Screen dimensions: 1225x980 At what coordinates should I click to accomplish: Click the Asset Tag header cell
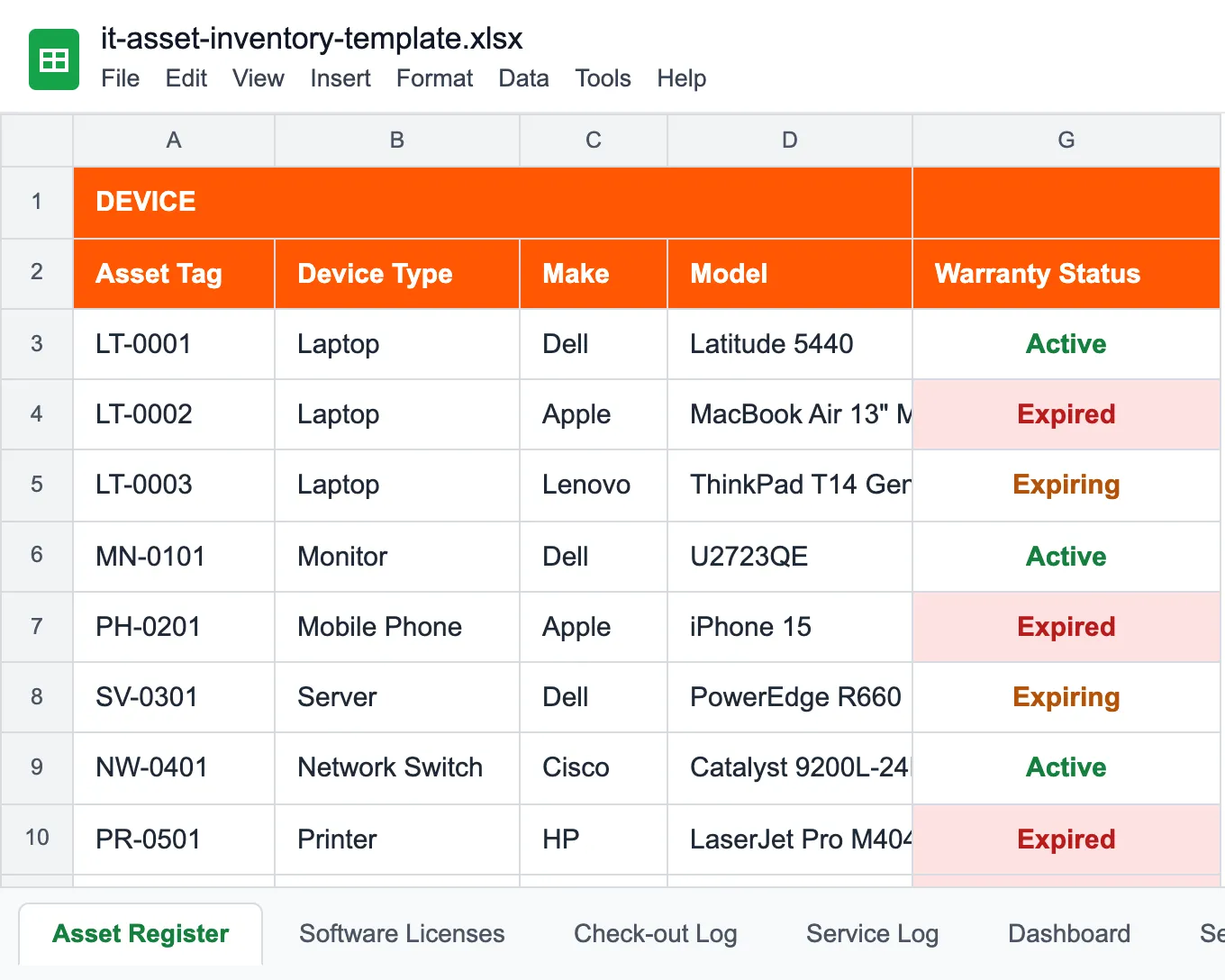tap(174, 274)
